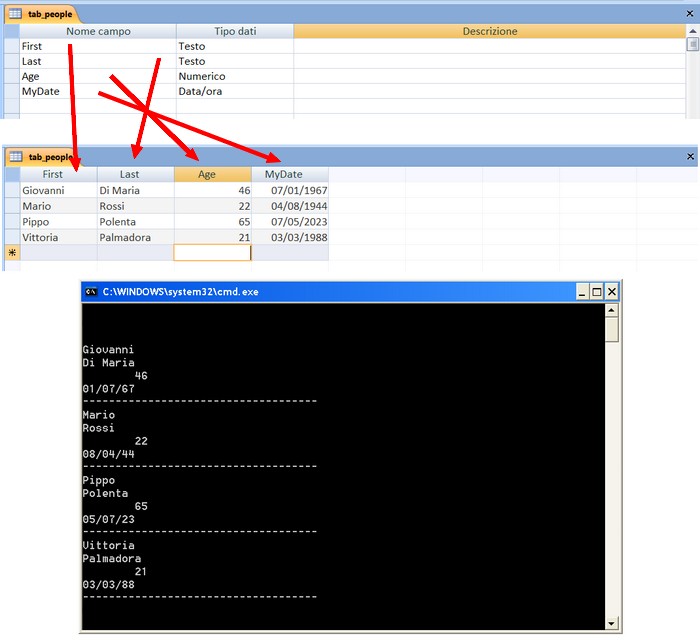Click row selector of MyDate field
The image size is (700, 644).
(12, 91)
